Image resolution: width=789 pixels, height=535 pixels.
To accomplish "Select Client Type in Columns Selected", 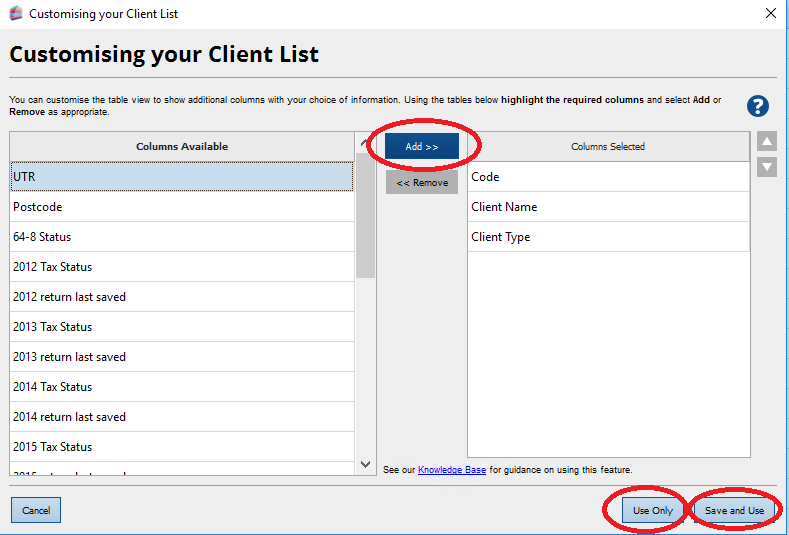I will point(608,237).
